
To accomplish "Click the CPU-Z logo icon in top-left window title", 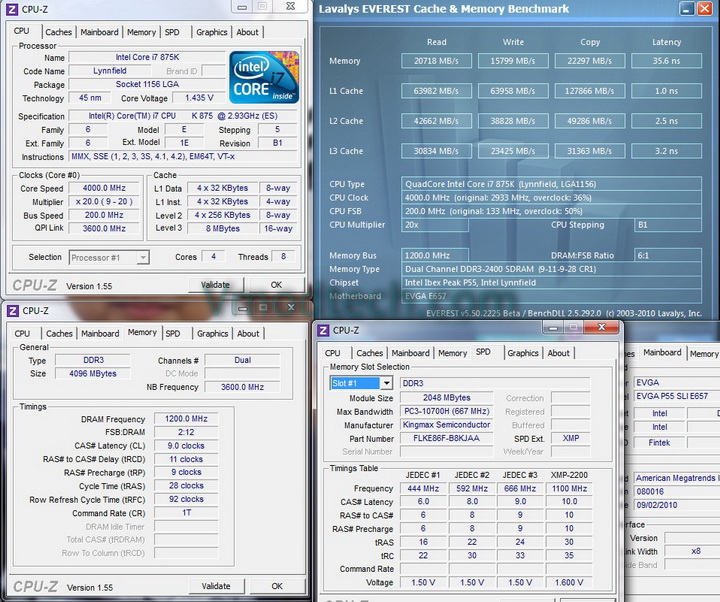I will (x=12, y=9).
